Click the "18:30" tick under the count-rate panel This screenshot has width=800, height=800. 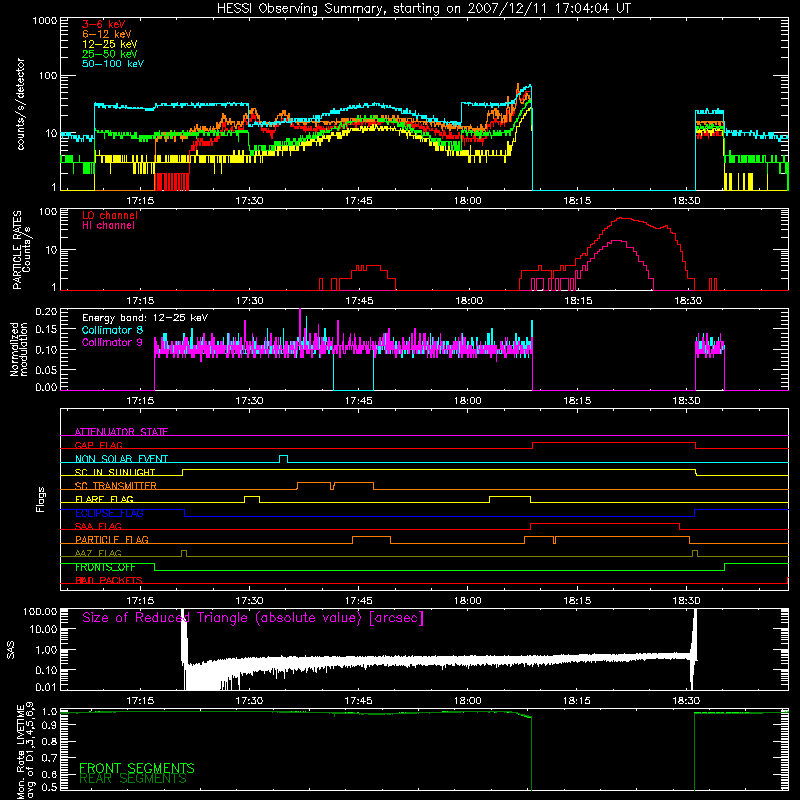(686, 201)
